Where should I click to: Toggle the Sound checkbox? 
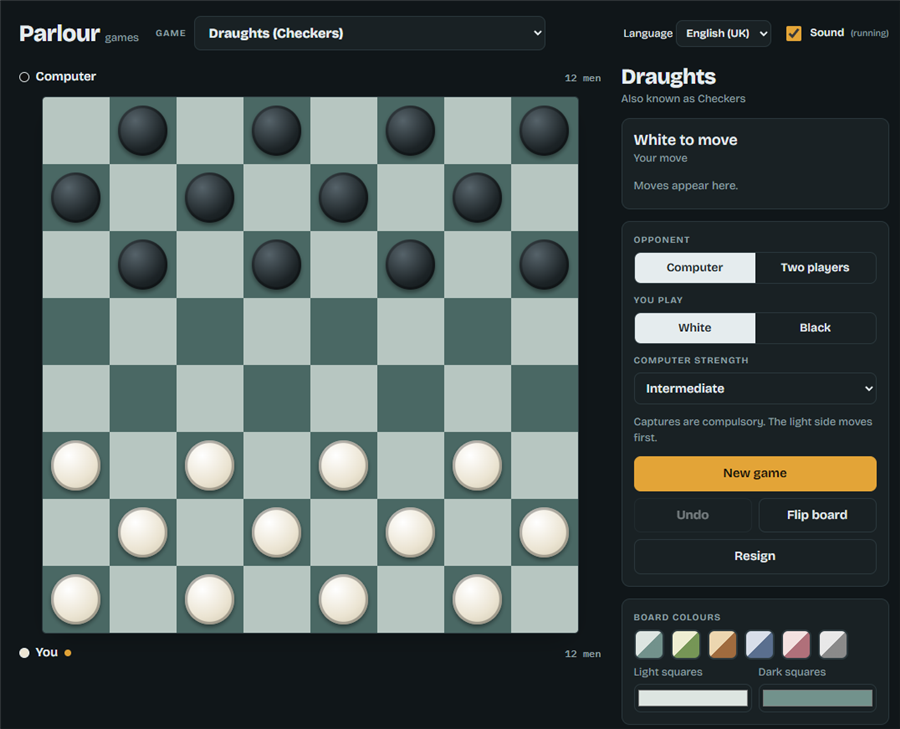(794, 33)
